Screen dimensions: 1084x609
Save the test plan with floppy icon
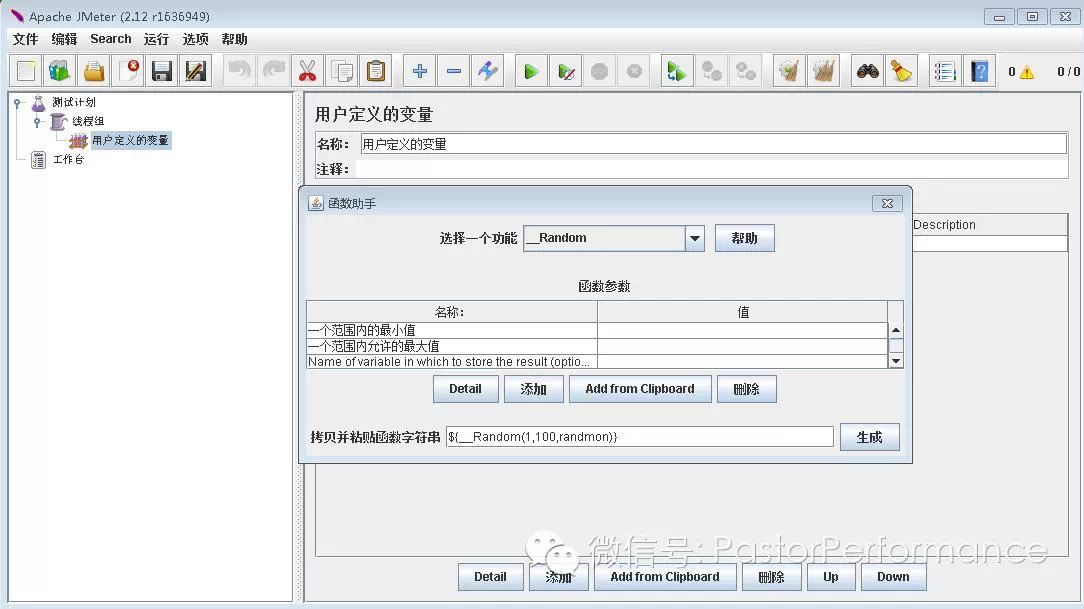pos(162,71)
